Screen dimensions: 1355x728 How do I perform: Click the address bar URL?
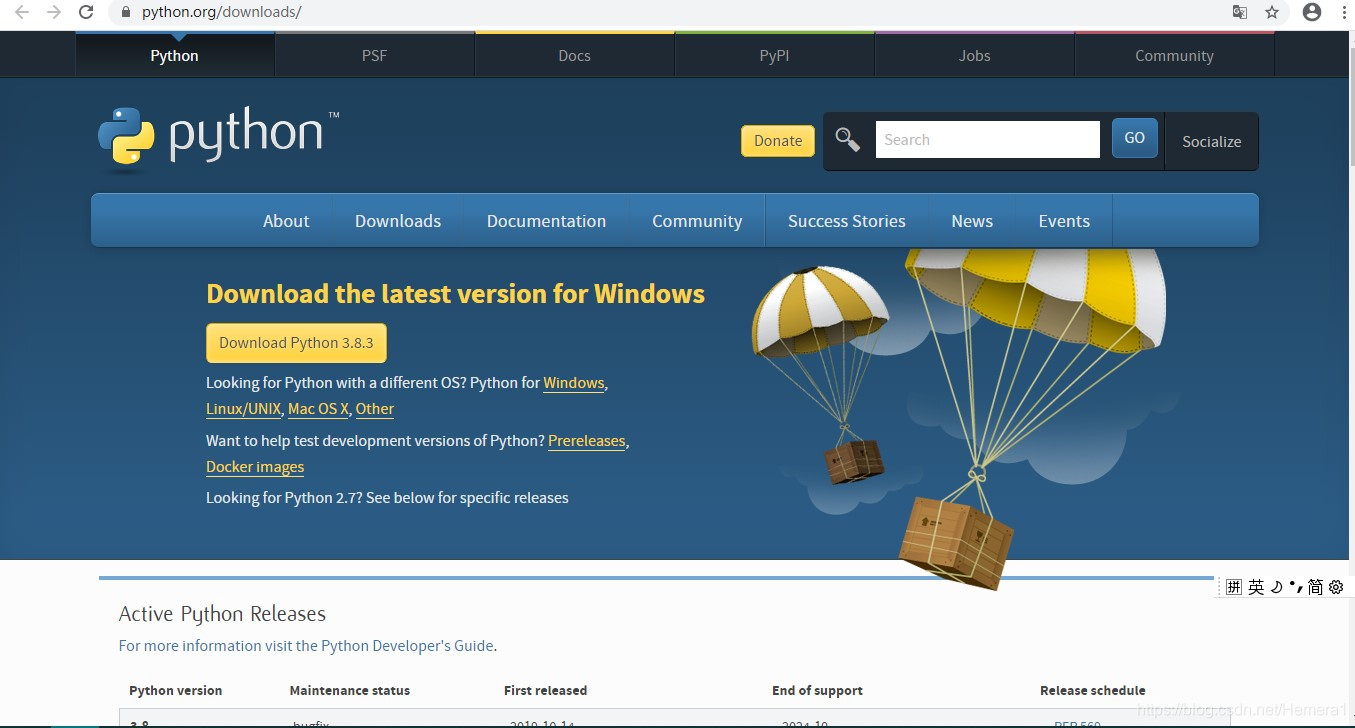pyautogui.click(x=221, y=13)
